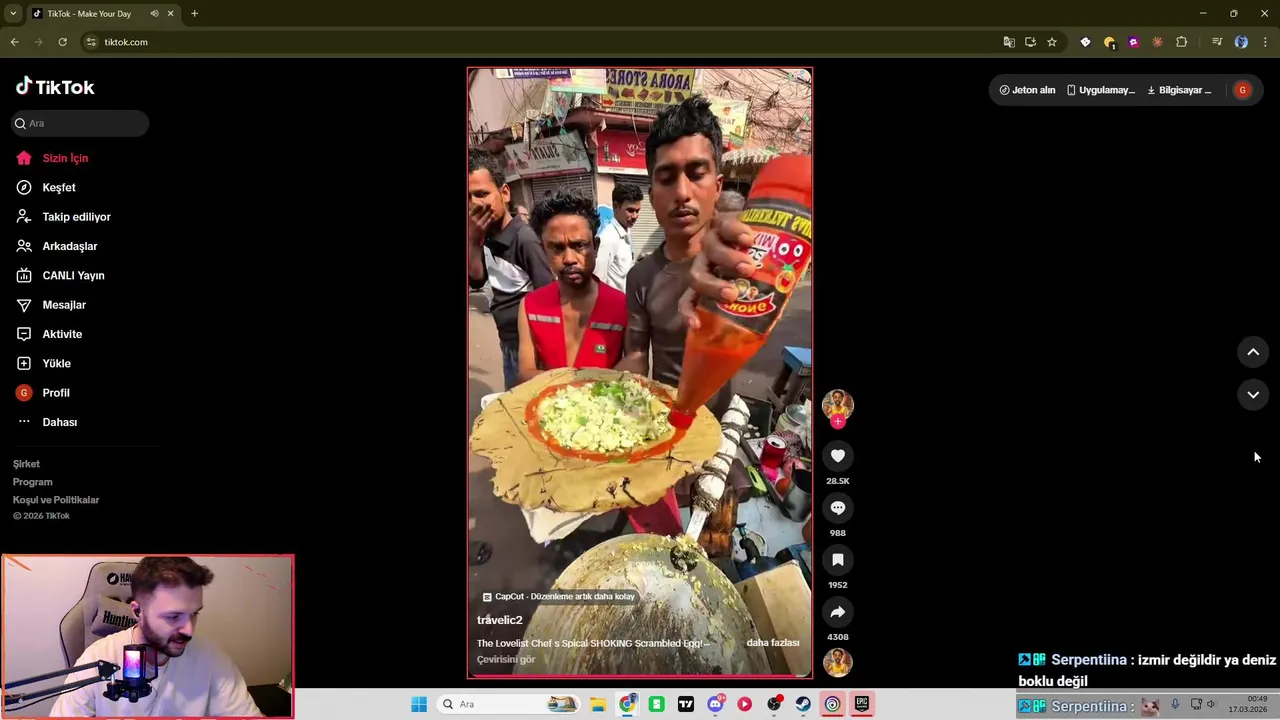Open a new browser tab
Screen dimensions: 1280x720
194,14
